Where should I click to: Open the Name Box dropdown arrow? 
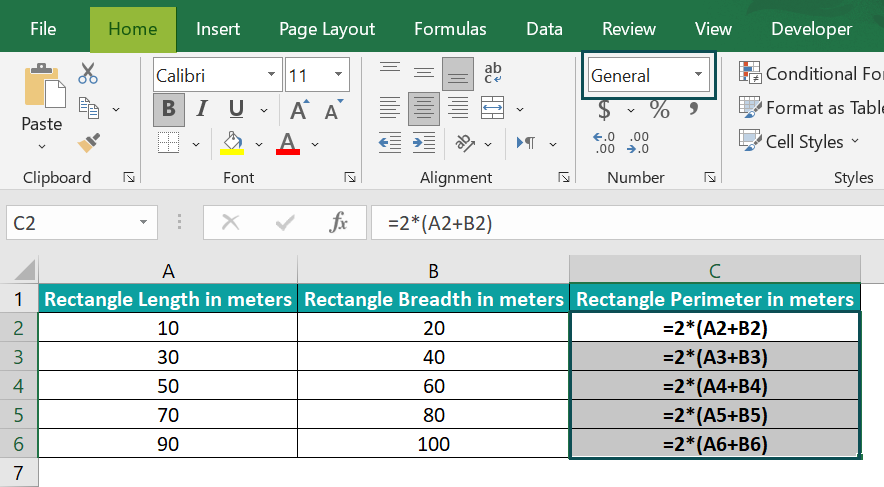click(x=143, y=223)
